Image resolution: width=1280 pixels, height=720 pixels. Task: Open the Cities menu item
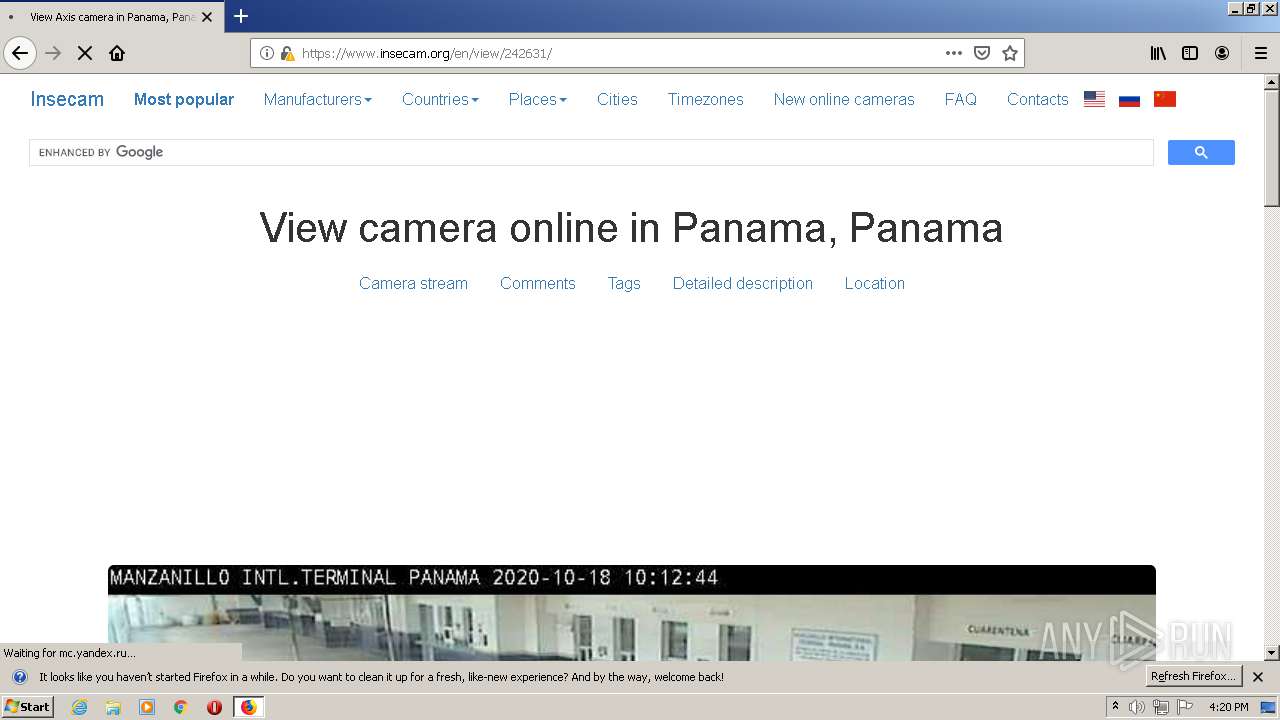(617, 99)
